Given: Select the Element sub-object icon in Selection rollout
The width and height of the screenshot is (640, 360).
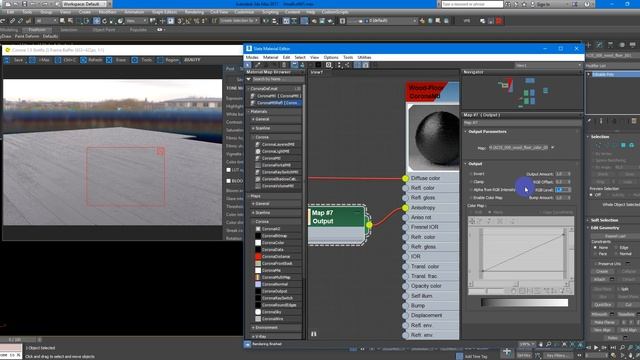Looking at the screenshot, I should coord(631,145).
